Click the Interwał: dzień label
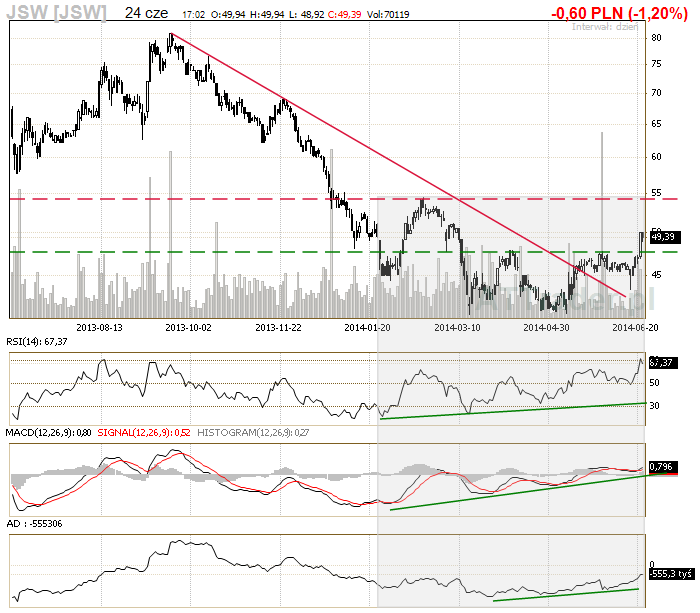The height and width of the screenshot is (613, 700). (605, 27)
